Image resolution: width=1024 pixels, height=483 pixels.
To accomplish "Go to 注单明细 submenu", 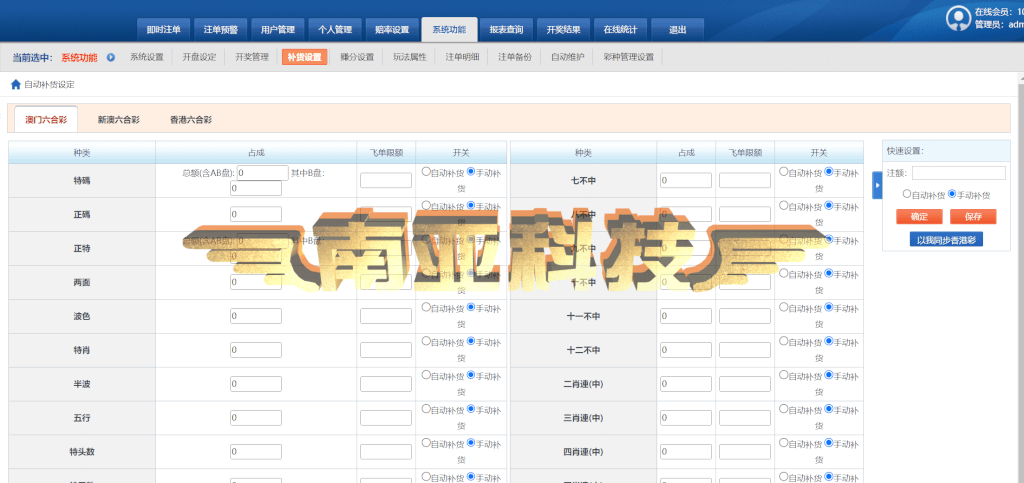I will 462,57.
